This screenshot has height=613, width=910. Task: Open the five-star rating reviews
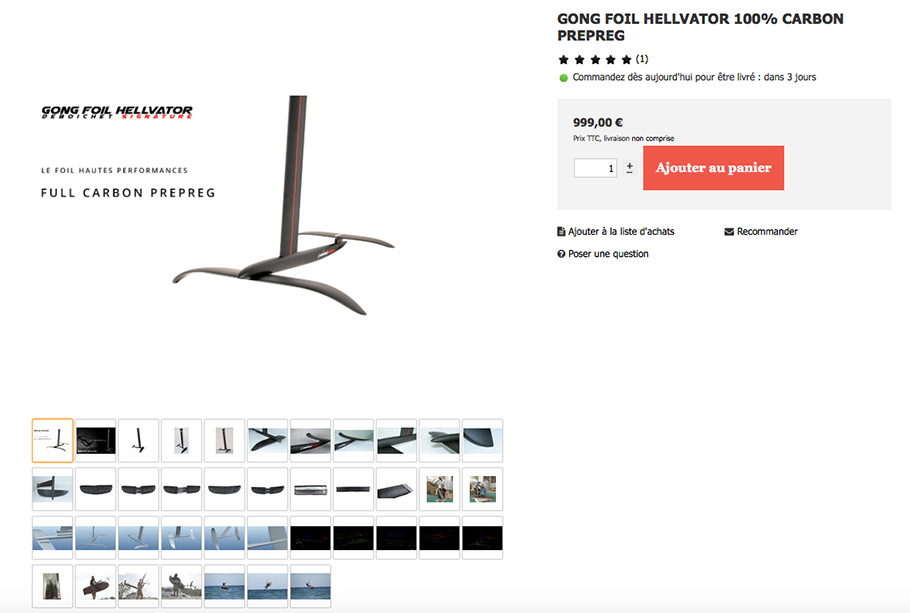(x=595, y=59)
